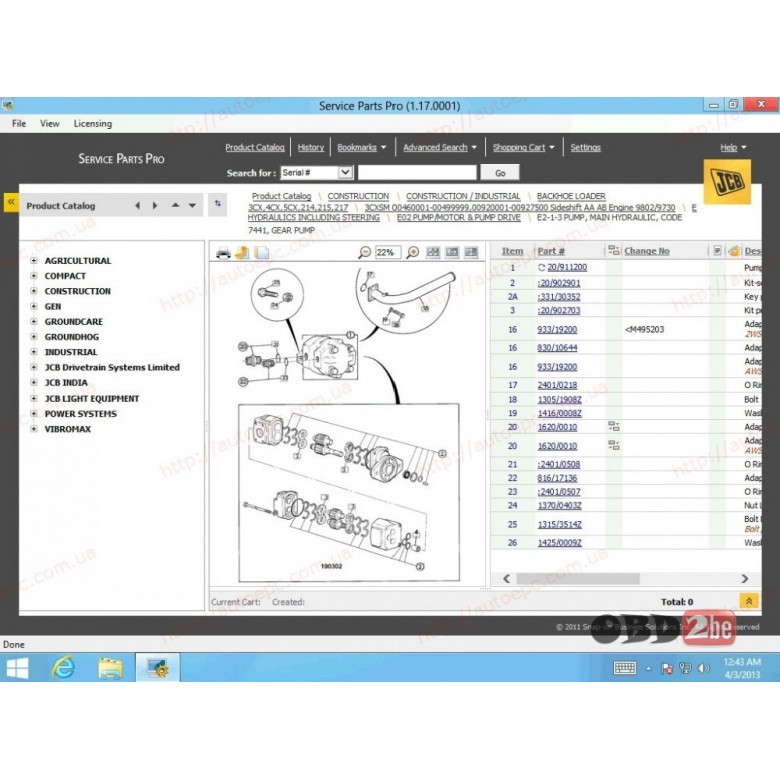Viewport: 780px width, 780px height.
Task: Click the cart column header icon
Action: click(734, 251)
